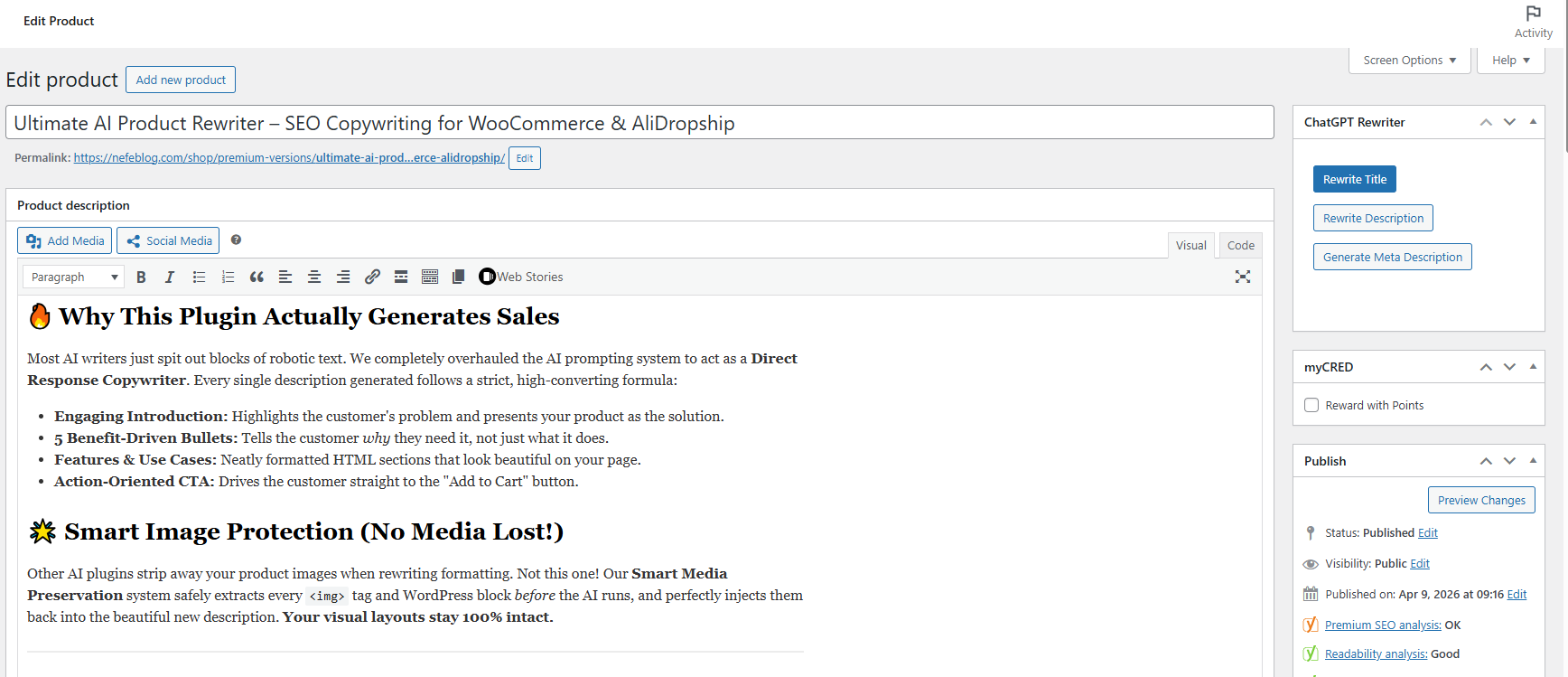This screenshot has height=677, width=1568.
Task: Click Rewrite Title button
Action: click(x=1355, y=179)
